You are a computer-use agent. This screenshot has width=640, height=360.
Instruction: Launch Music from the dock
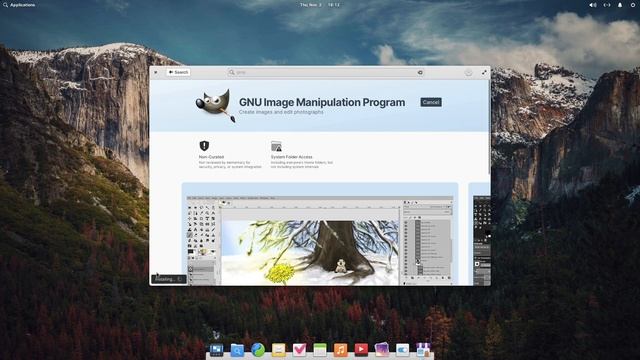tap(340, 349)
